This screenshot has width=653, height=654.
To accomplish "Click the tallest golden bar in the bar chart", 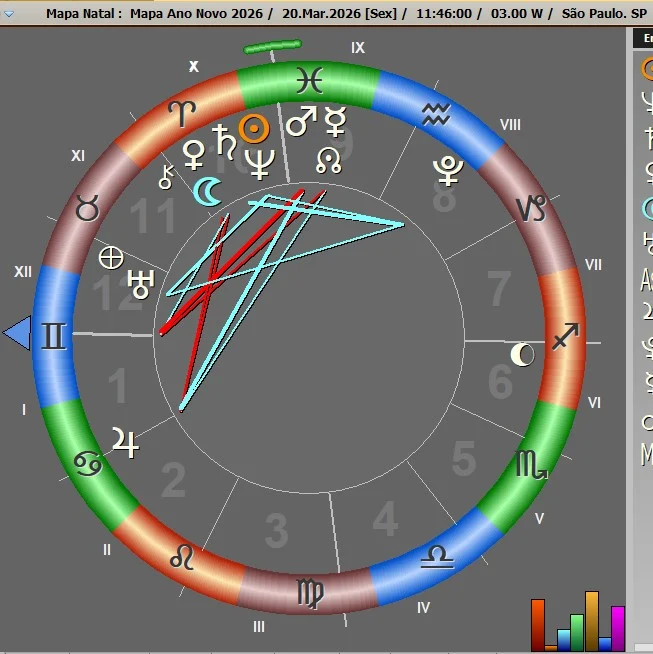I will [x=592, y=620].
